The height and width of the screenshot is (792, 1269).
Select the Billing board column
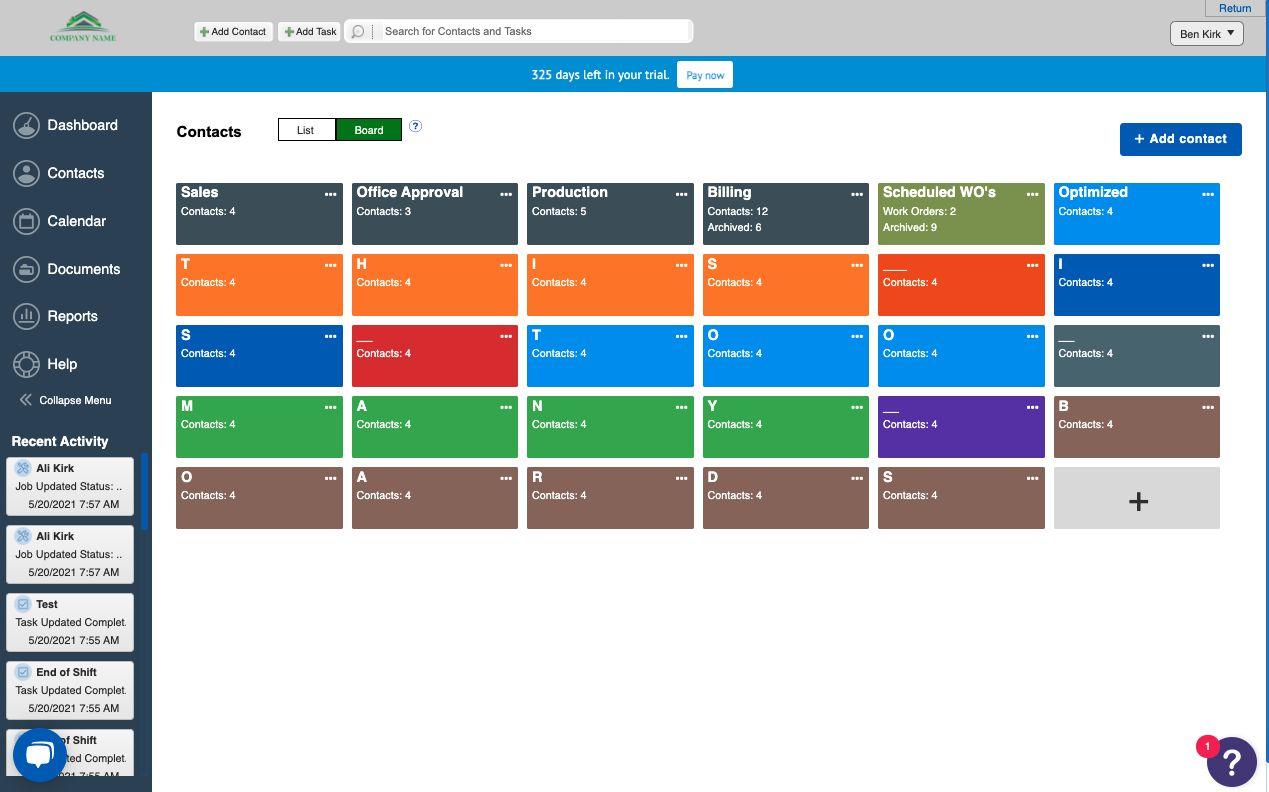(786, 214)
